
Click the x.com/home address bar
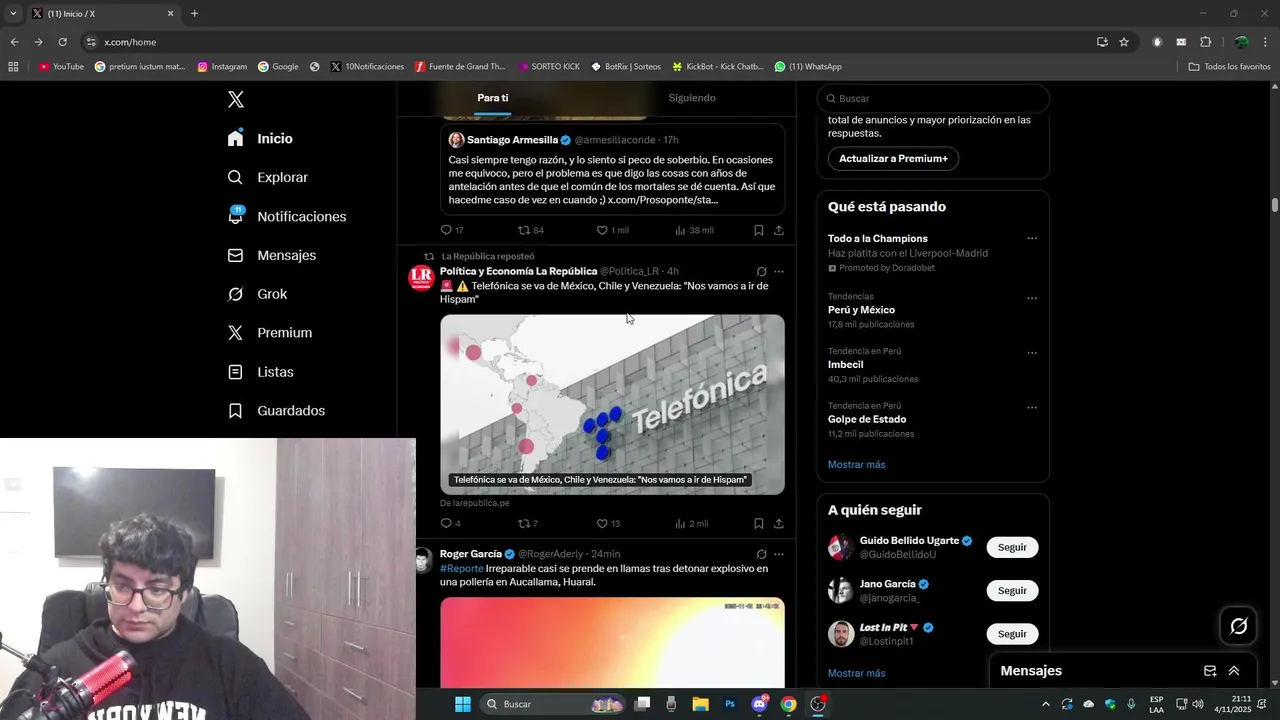(590, 42)
